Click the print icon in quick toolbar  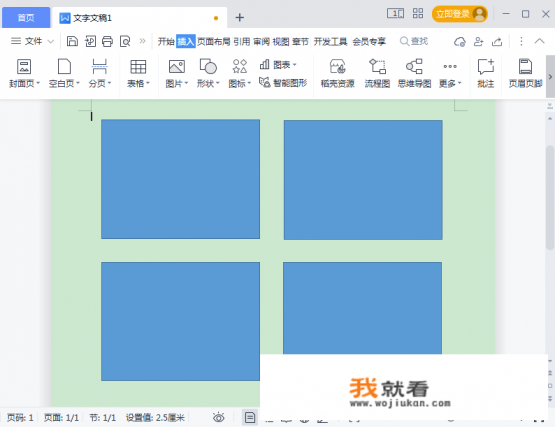click(107, 41)
